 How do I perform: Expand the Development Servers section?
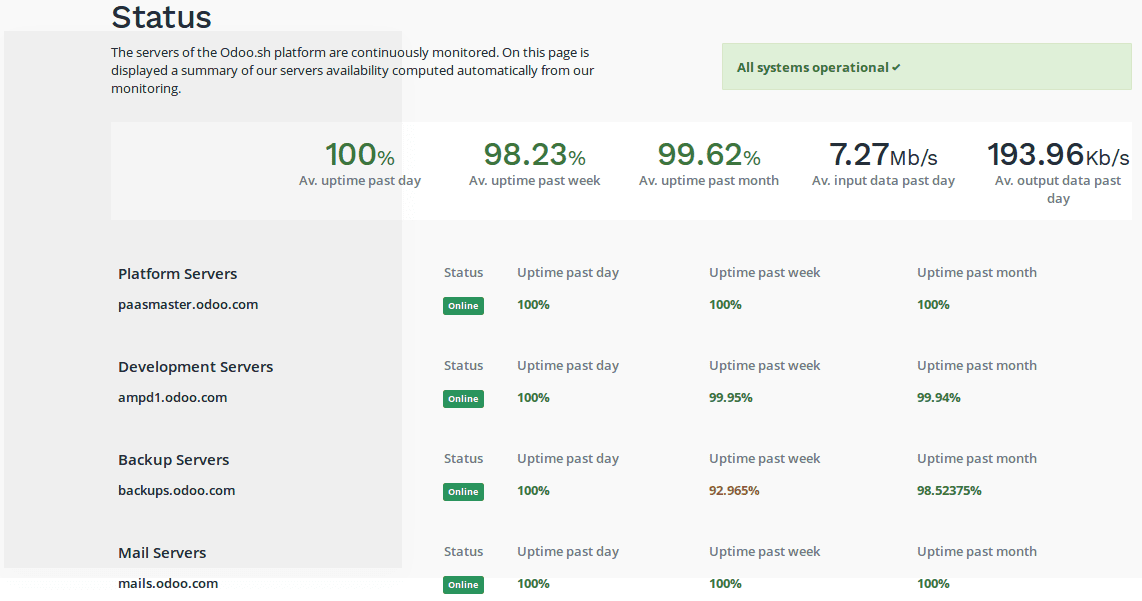point(195,366)
